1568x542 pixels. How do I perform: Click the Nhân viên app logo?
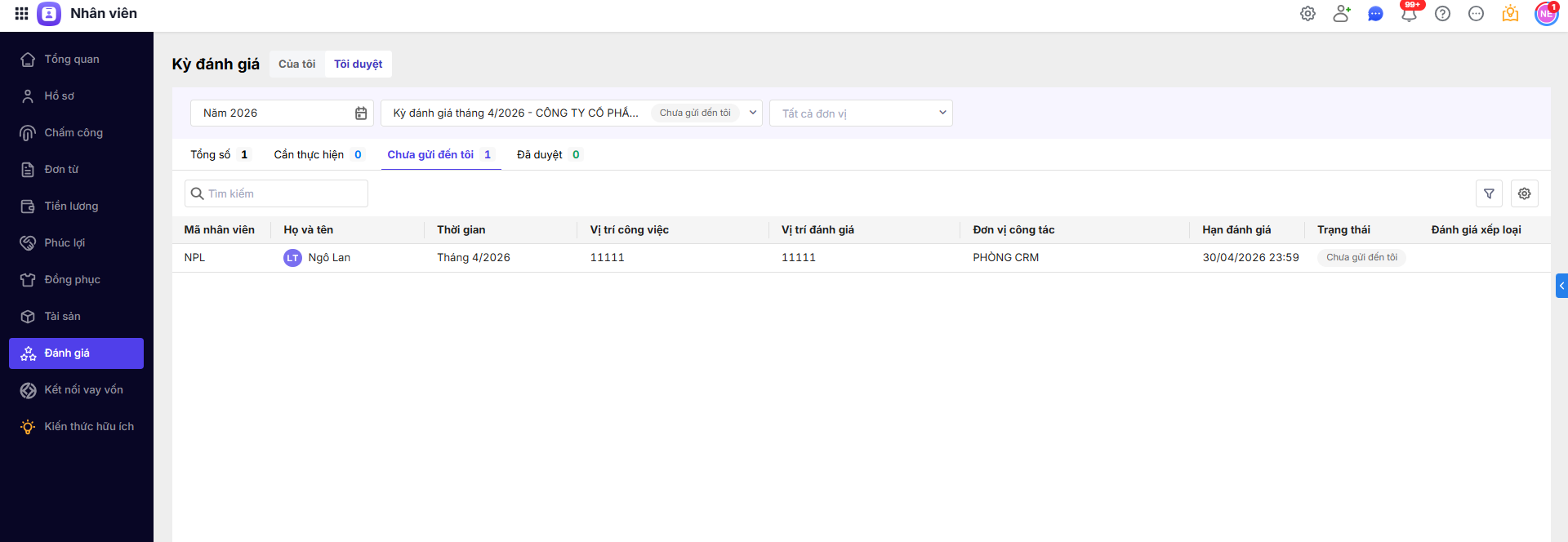[49, 14]
